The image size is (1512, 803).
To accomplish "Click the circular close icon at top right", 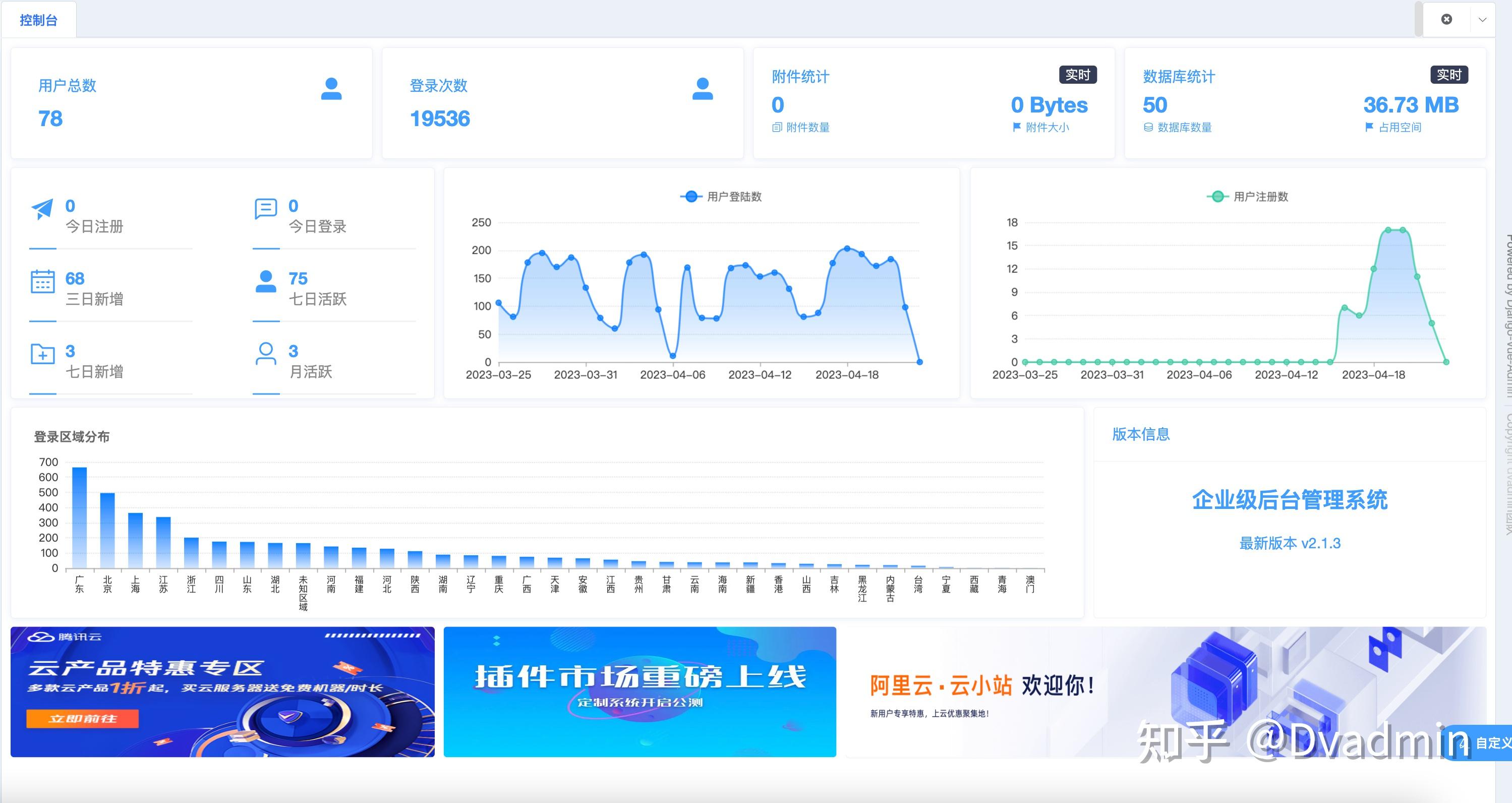I will (x=1446, y=19).
